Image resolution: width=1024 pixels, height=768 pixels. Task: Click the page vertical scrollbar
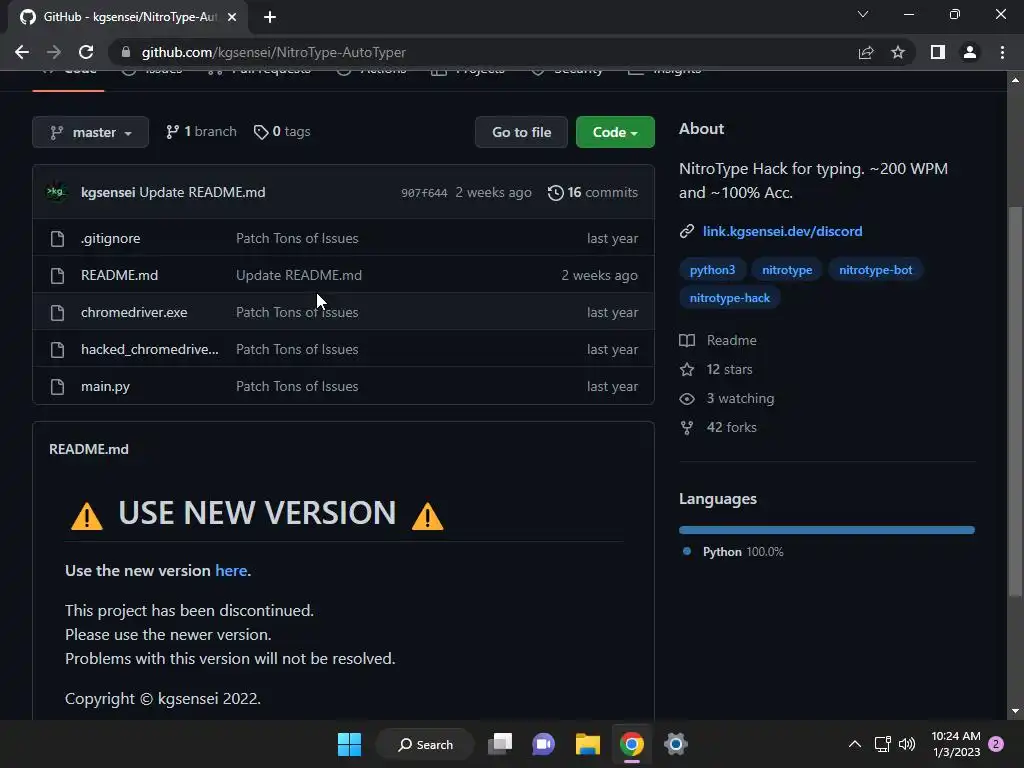1015,400
